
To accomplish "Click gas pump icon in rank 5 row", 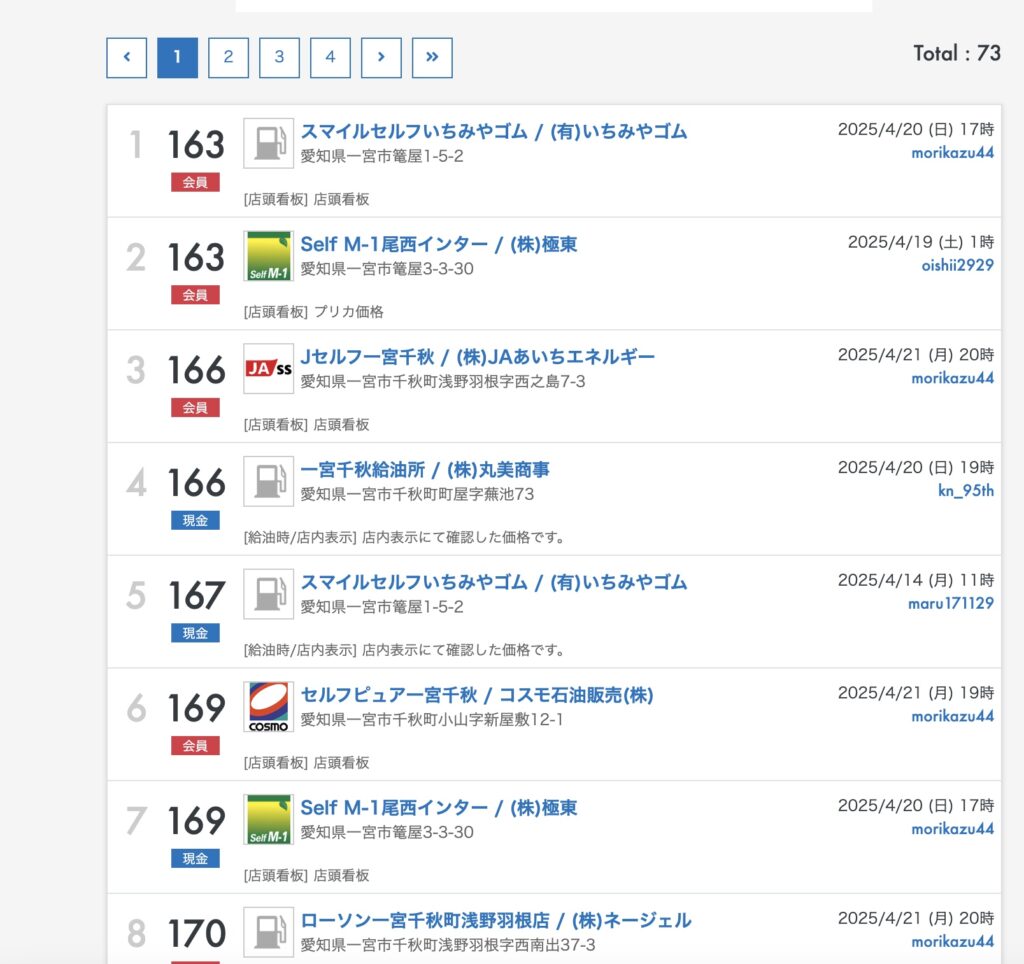I will [268, 594].
